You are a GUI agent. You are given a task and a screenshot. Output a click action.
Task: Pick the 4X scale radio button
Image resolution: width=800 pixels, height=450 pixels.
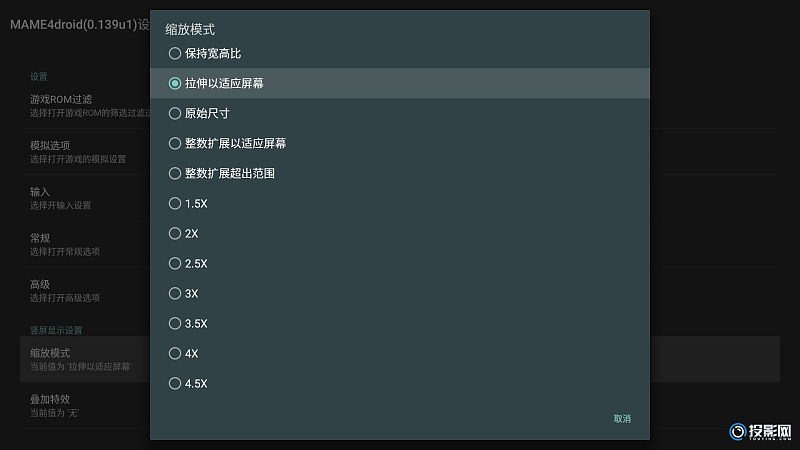coord(399,354)
